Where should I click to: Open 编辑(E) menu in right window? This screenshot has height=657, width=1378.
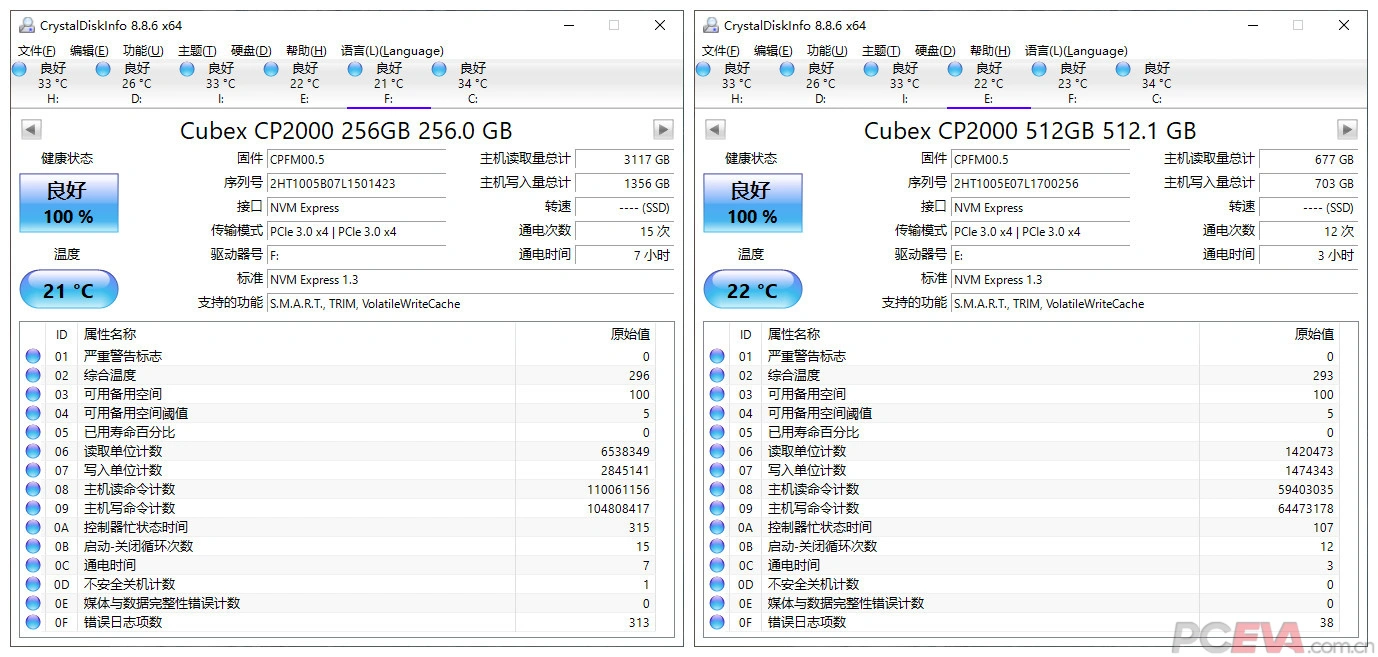tap(774, 51)
